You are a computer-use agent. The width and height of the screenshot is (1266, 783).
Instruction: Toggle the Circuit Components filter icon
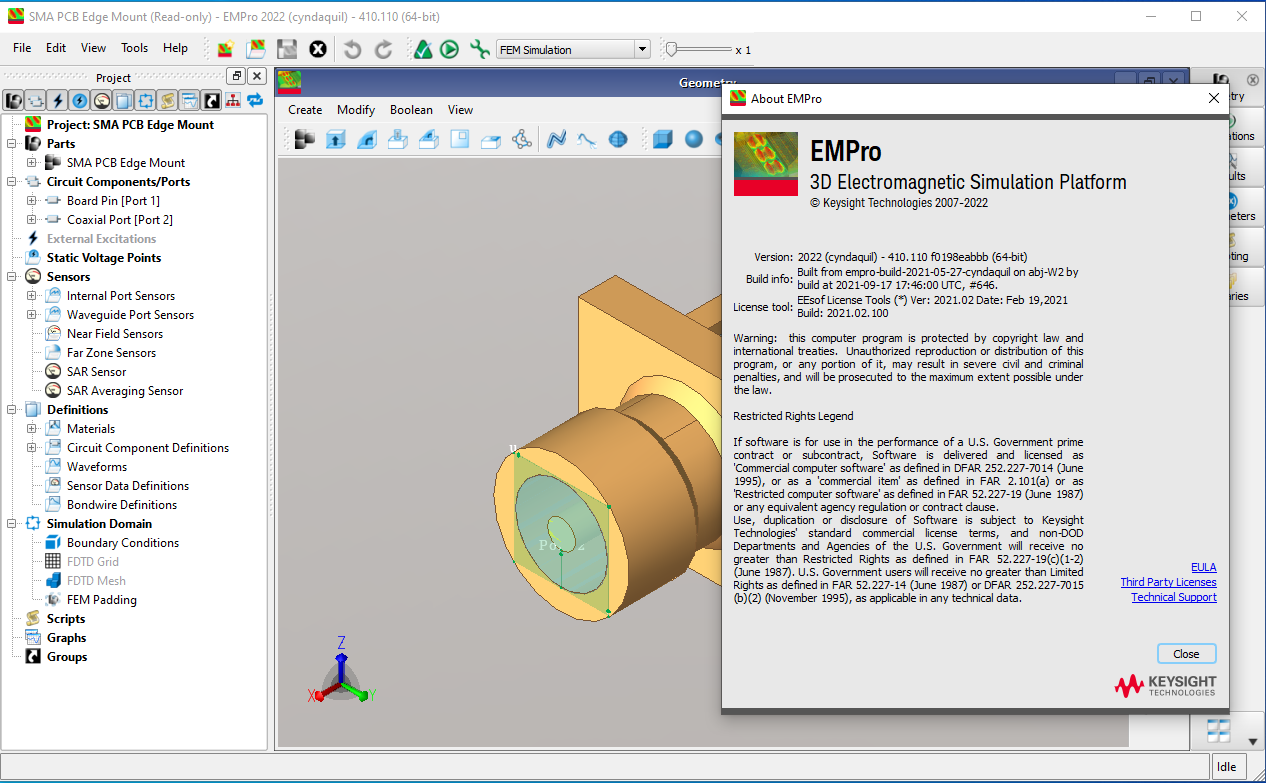point(36,100)
